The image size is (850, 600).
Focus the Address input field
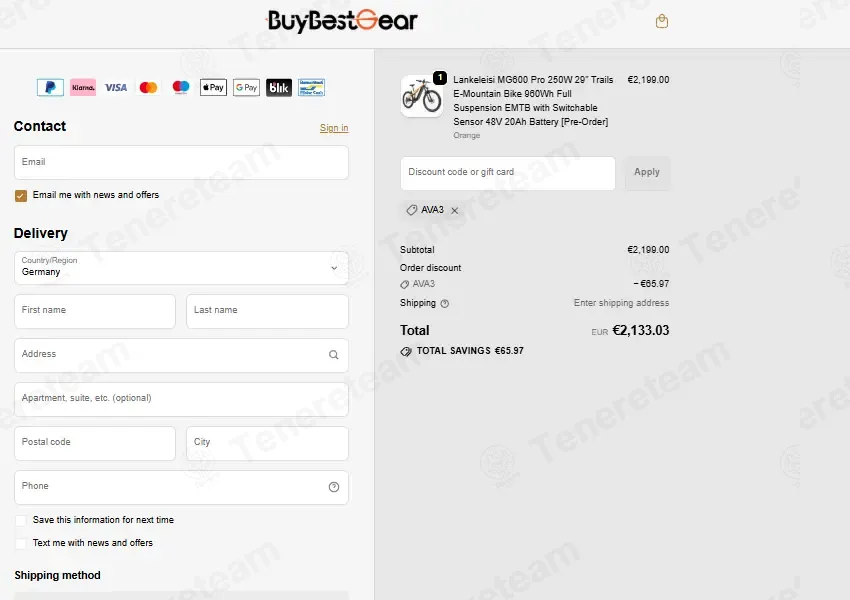tap(181, 355)
